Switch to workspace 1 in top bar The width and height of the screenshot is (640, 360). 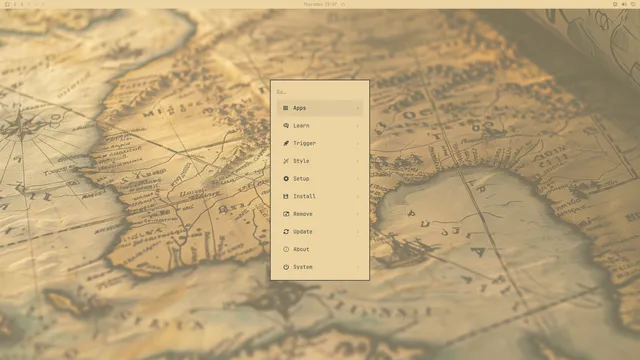[x=15, y=4]
